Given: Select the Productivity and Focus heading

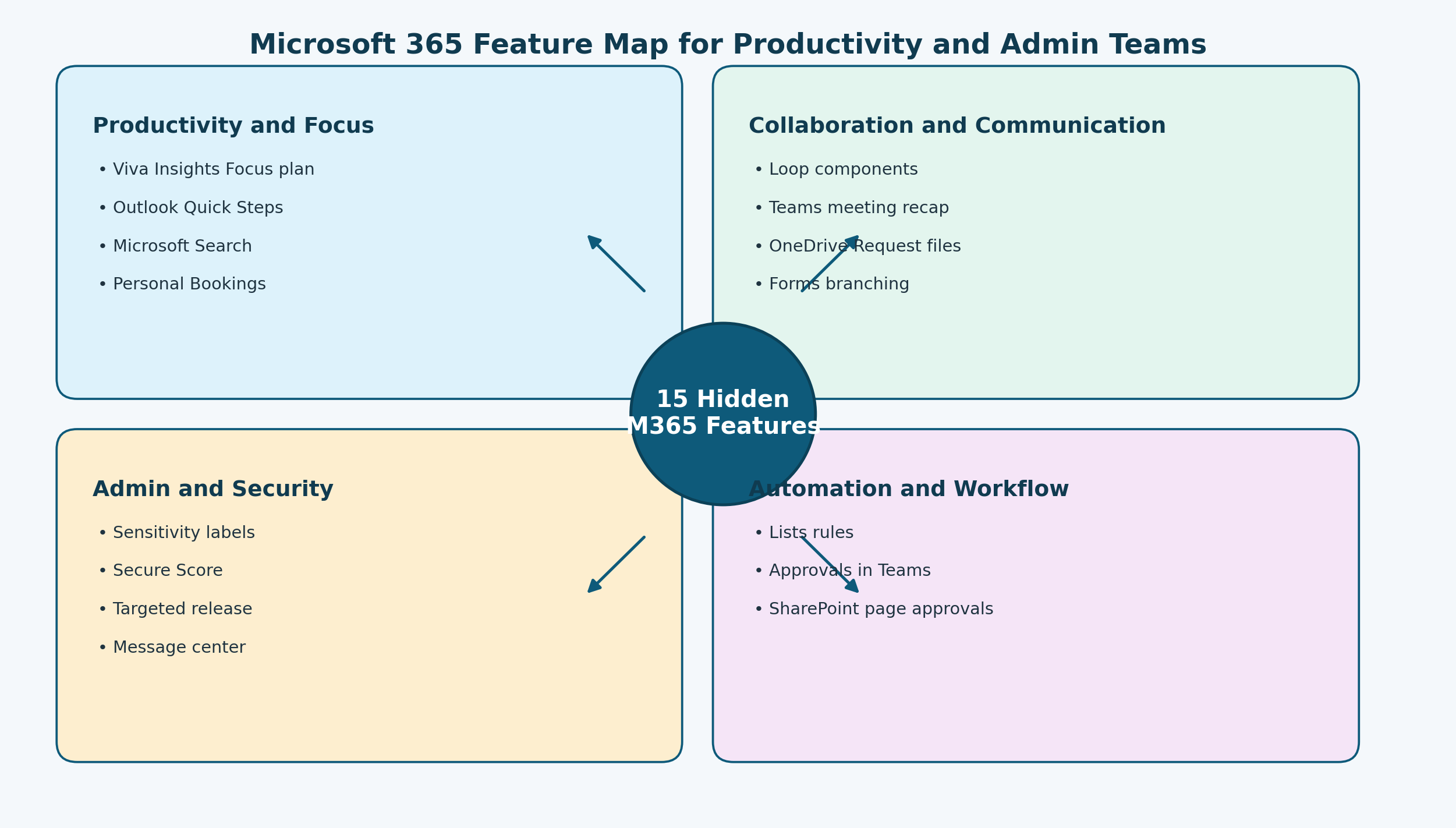Looking at the screenshot, I should coord(233,126).
